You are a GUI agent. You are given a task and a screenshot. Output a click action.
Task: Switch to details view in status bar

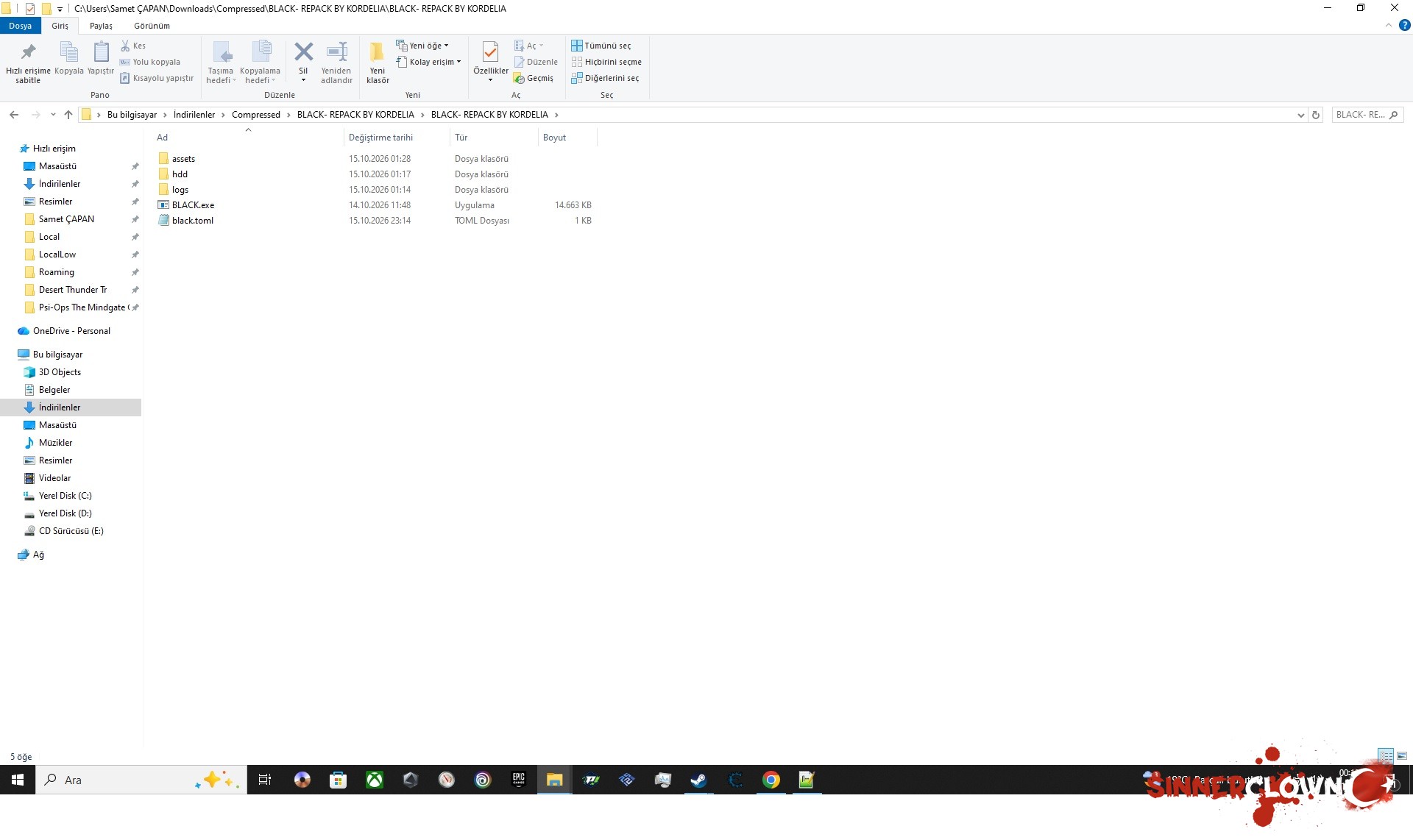(1386, 756)
